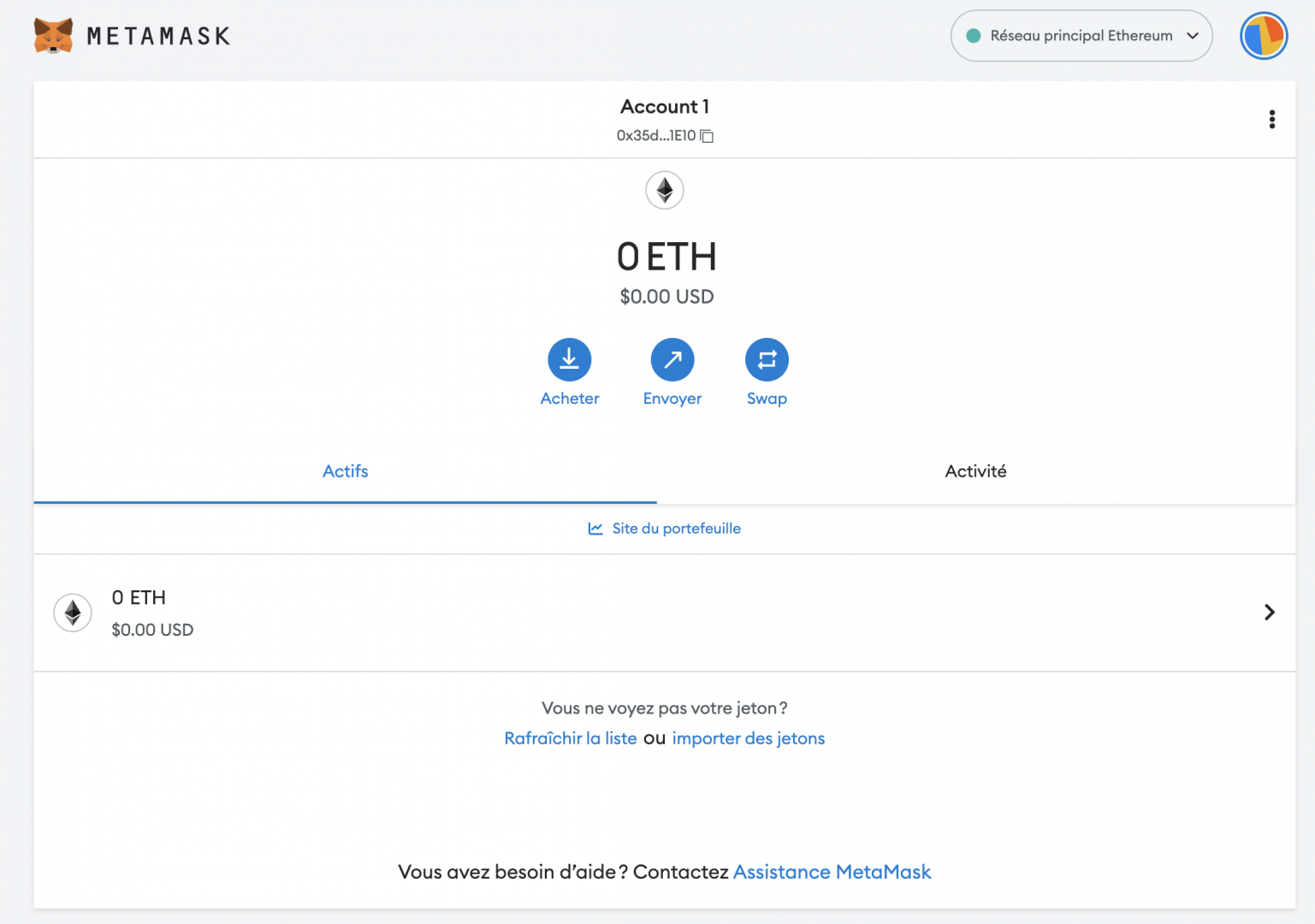Viewport: 1315px width, 924px height.
Task: Click the $0.00 USD value under the balance
Action: pos(666,297)
